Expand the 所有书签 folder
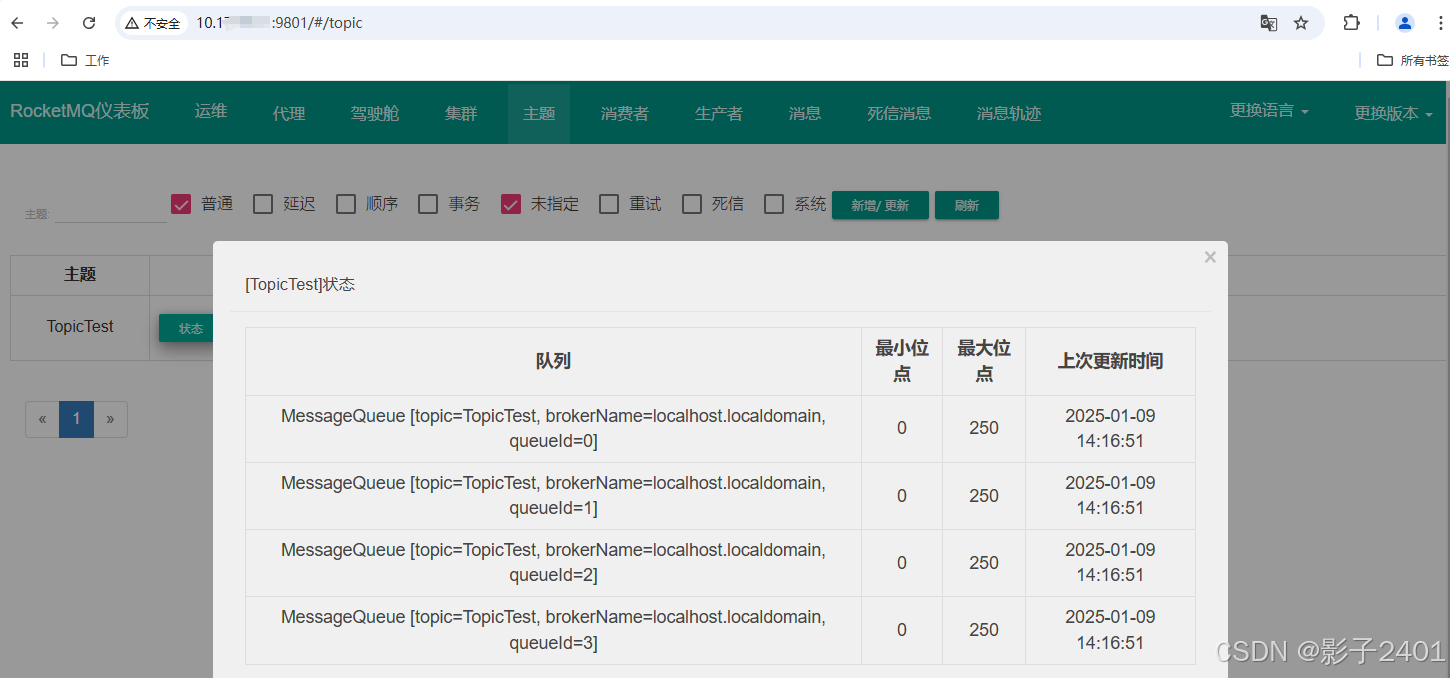Viewport: 1450px width, 678px height. click(1408, 59)
